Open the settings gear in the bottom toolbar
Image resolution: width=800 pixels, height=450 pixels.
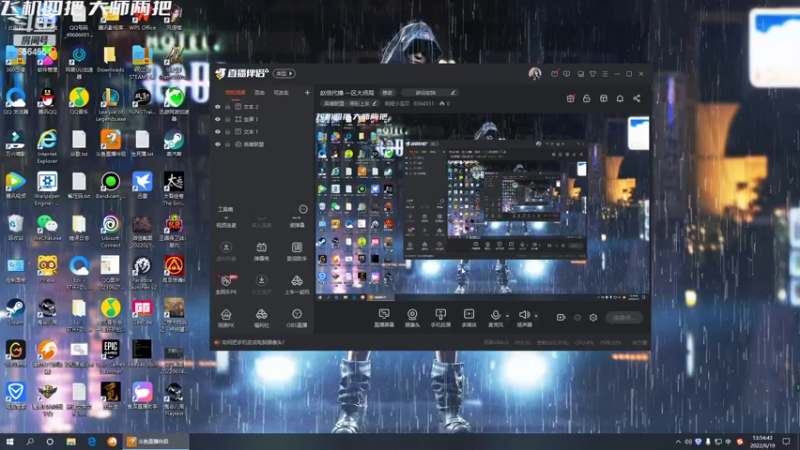tap(593, 317)
